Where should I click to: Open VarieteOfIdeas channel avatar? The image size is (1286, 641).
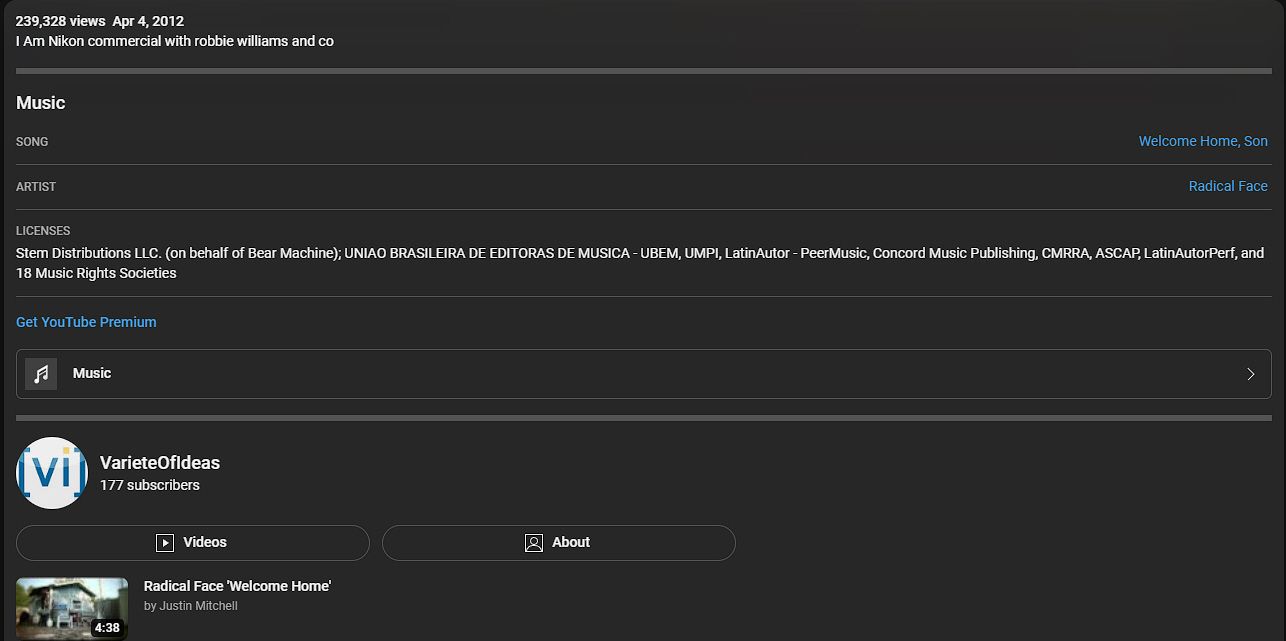[x=52, y=473]
